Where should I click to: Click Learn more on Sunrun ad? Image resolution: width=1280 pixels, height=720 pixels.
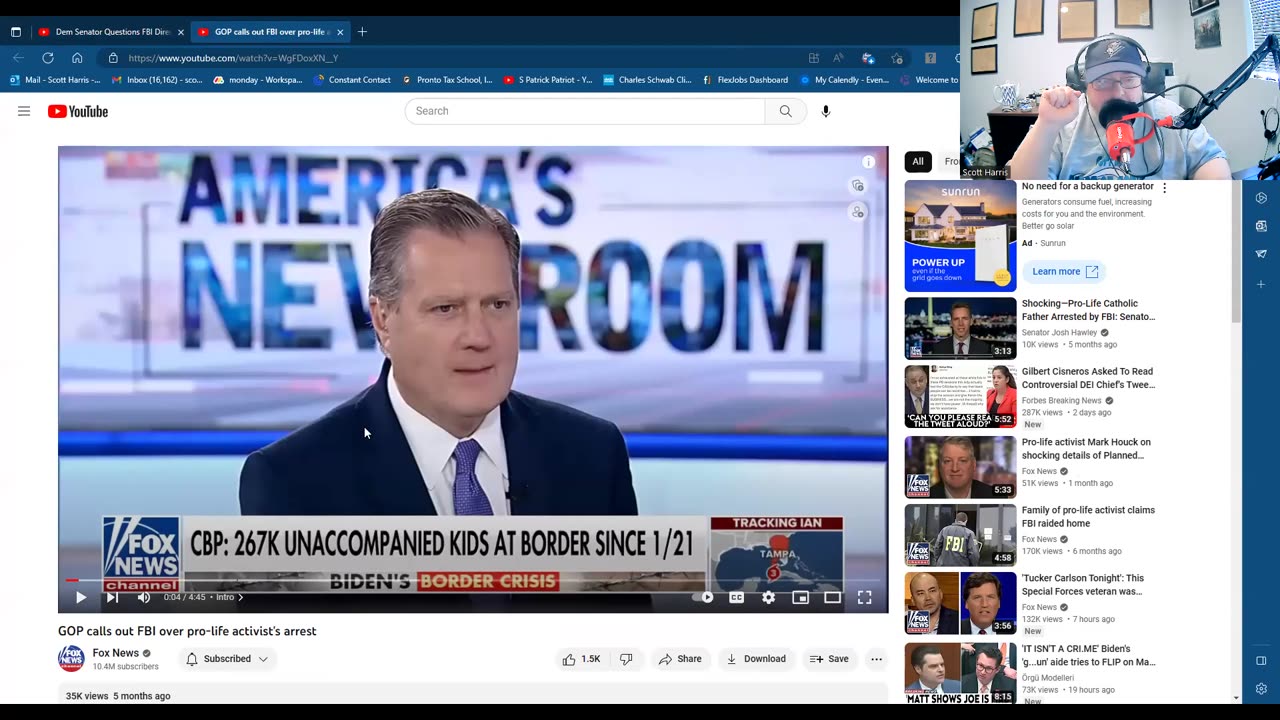[1064, 272]
